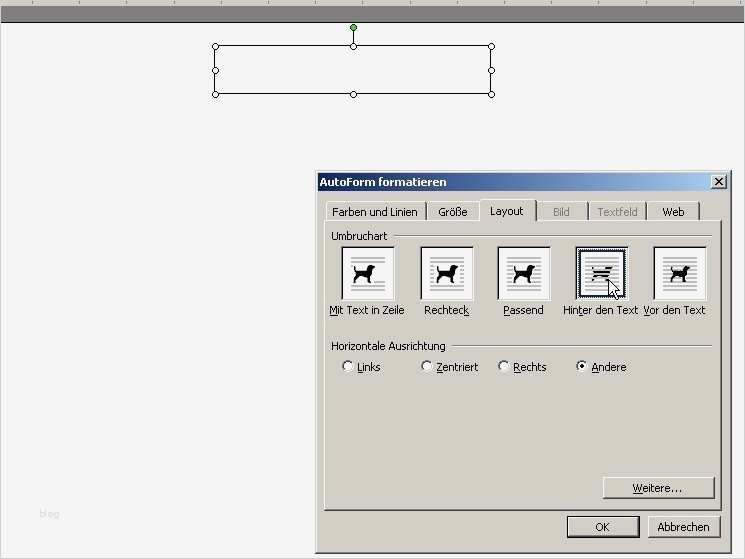Pick the Passend wrapping style icon

tap(524, 274)
